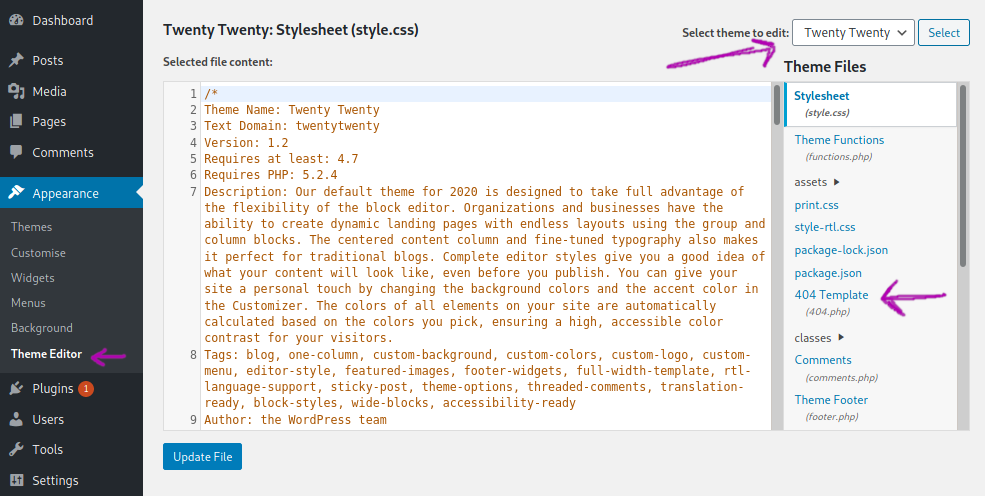Image resolution: width=985 pixels, height=496 pixels.
Task: Expand the classes folder
Action: pyautogui.click(x=820, y=338)
